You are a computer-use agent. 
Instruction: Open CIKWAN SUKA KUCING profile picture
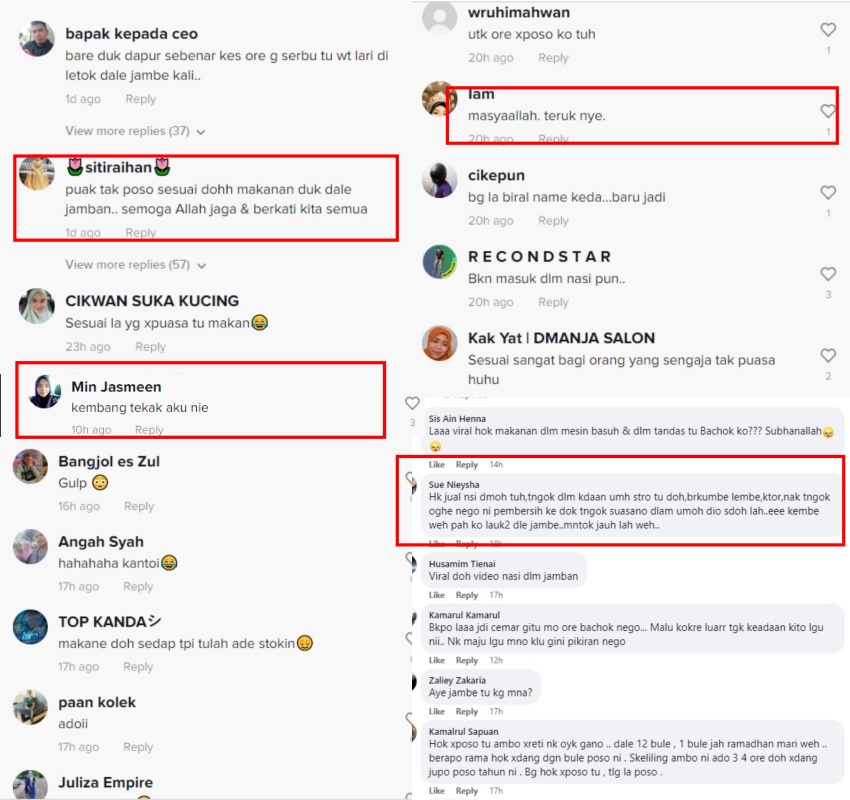[37, 306]
